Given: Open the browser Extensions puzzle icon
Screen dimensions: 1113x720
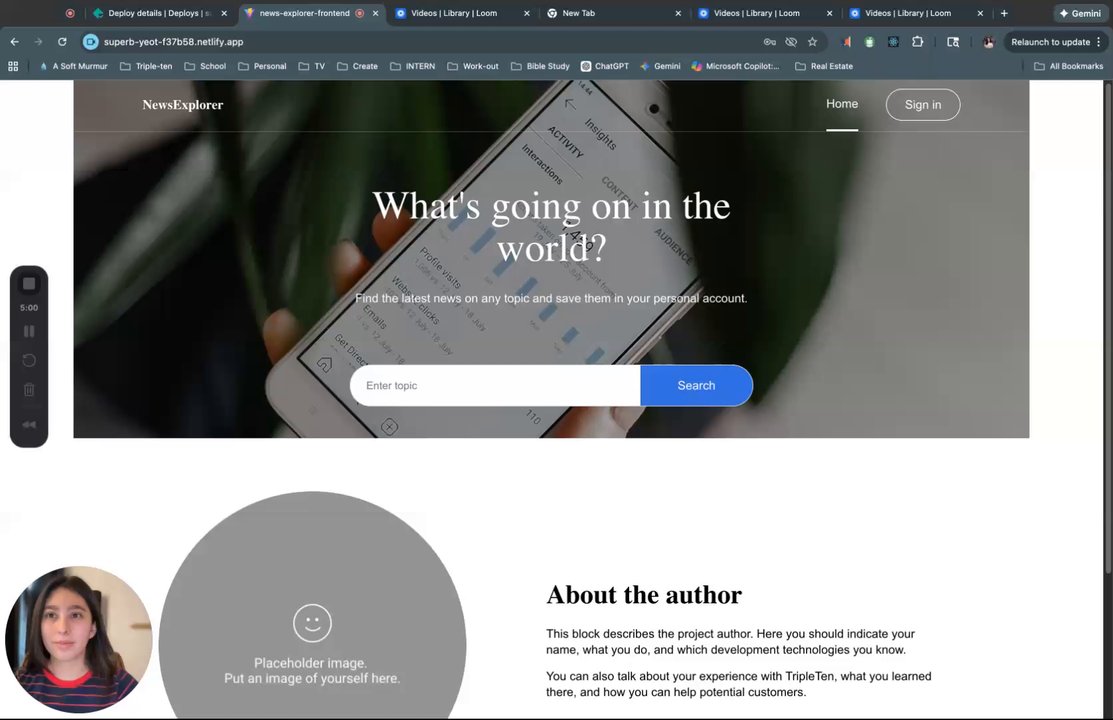Looking at the screenshot, I should (918, 42).
